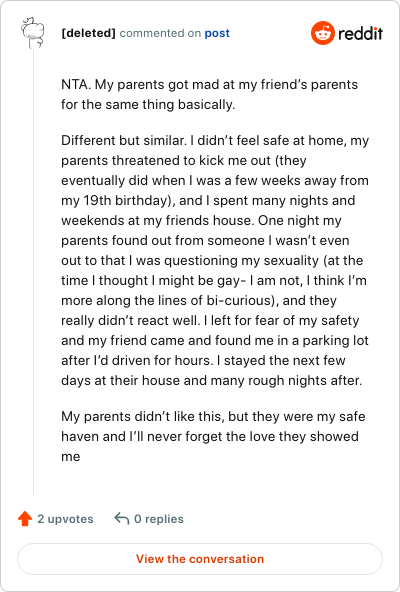
Task: Click the line starting "Different but similar"
Action: pos(215,140)
